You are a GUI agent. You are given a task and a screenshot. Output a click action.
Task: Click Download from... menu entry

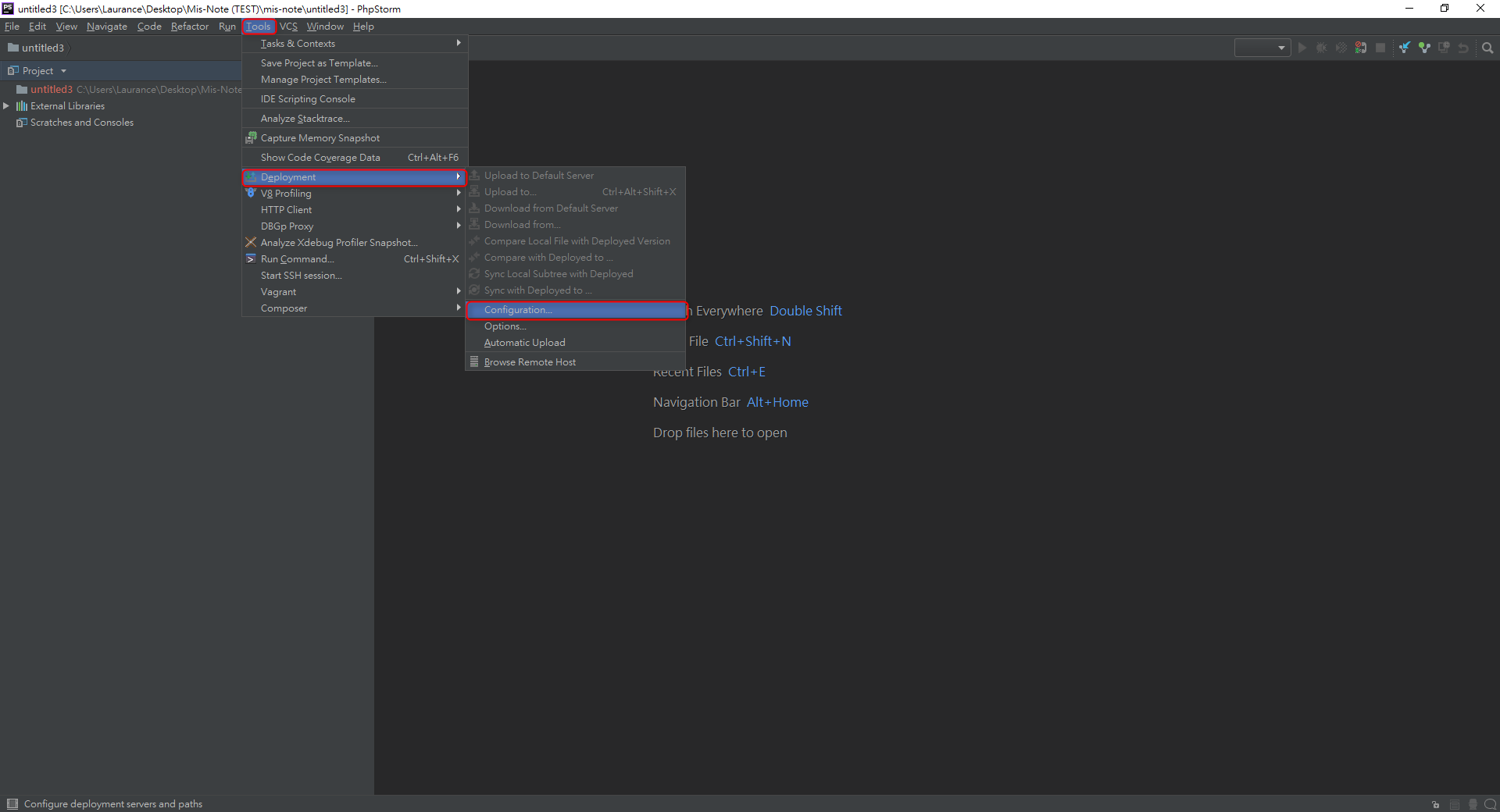click(576, 225)
